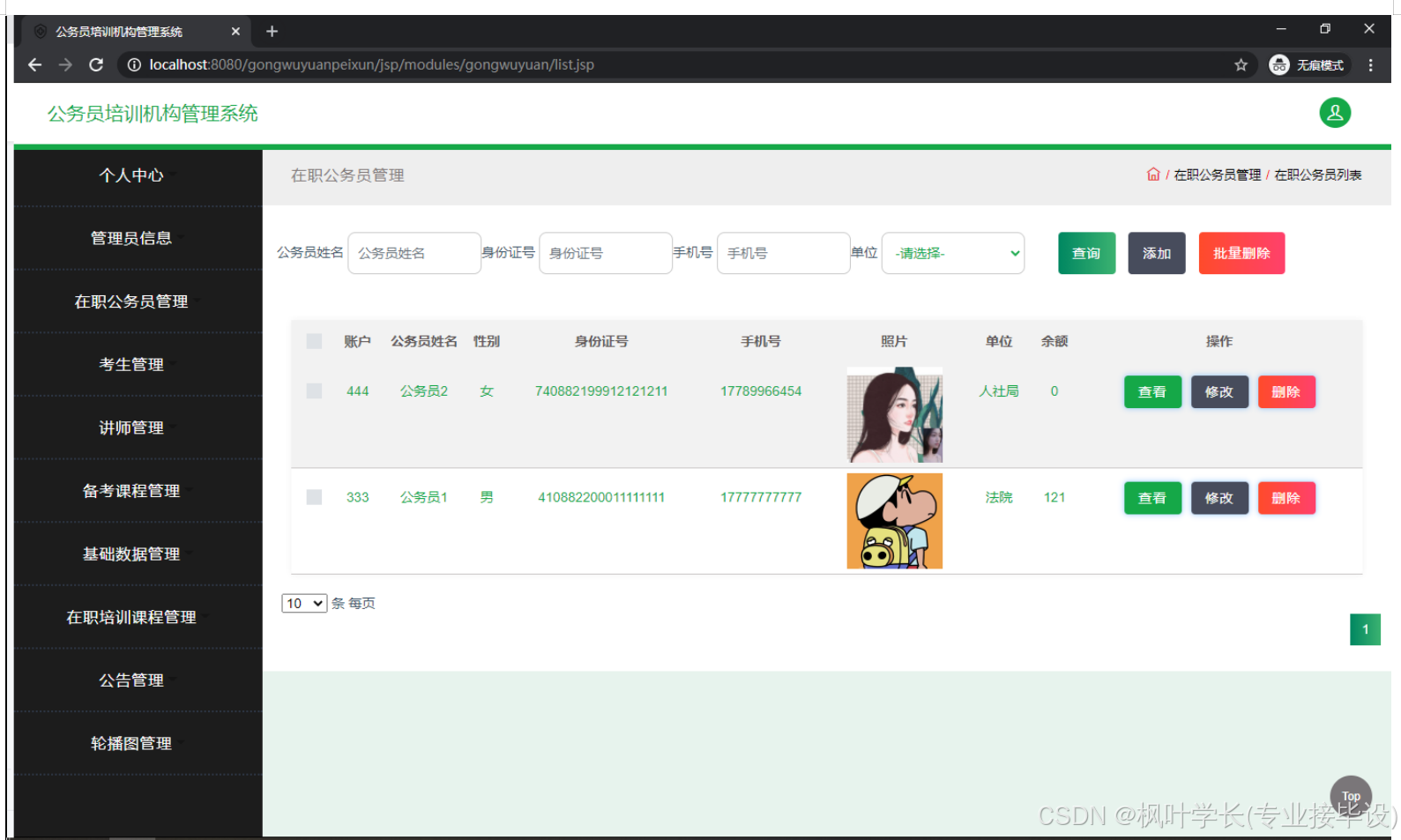This screenshot has height=840, width=1401.
Task: Click 在职公务员列表 breadcrumb link
Action: point(1317,175)
